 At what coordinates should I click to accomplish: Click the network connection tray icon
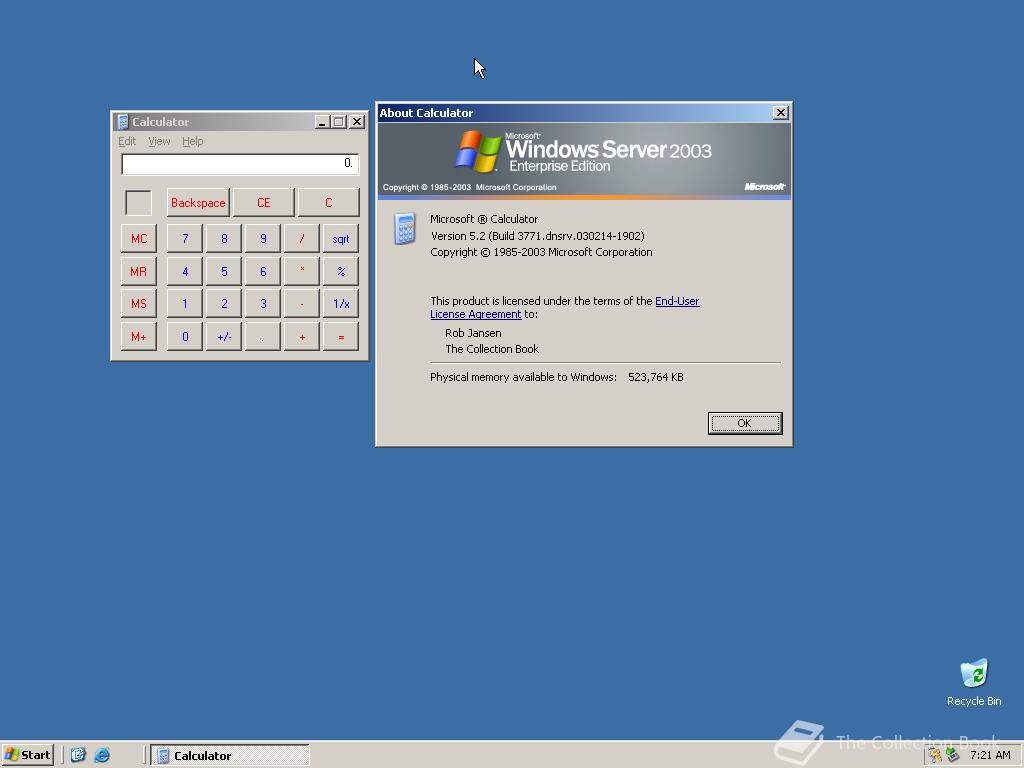[x=953, y=755]
